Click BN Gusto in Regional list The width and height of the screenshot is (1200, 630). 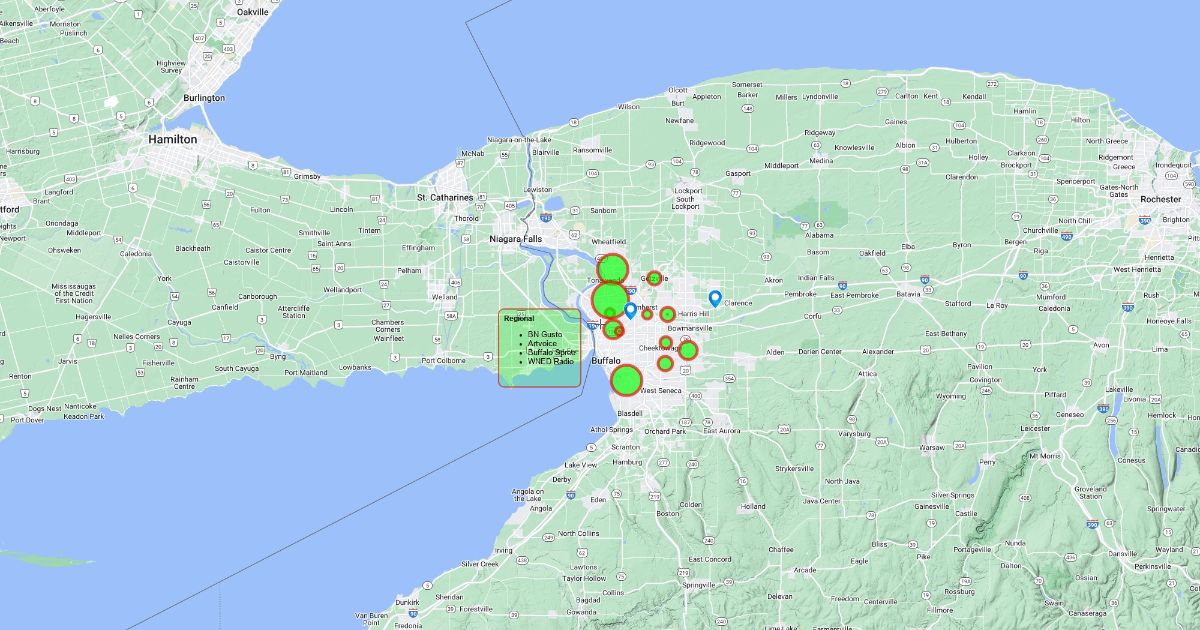pyautogui.click(x=546, y=333)
